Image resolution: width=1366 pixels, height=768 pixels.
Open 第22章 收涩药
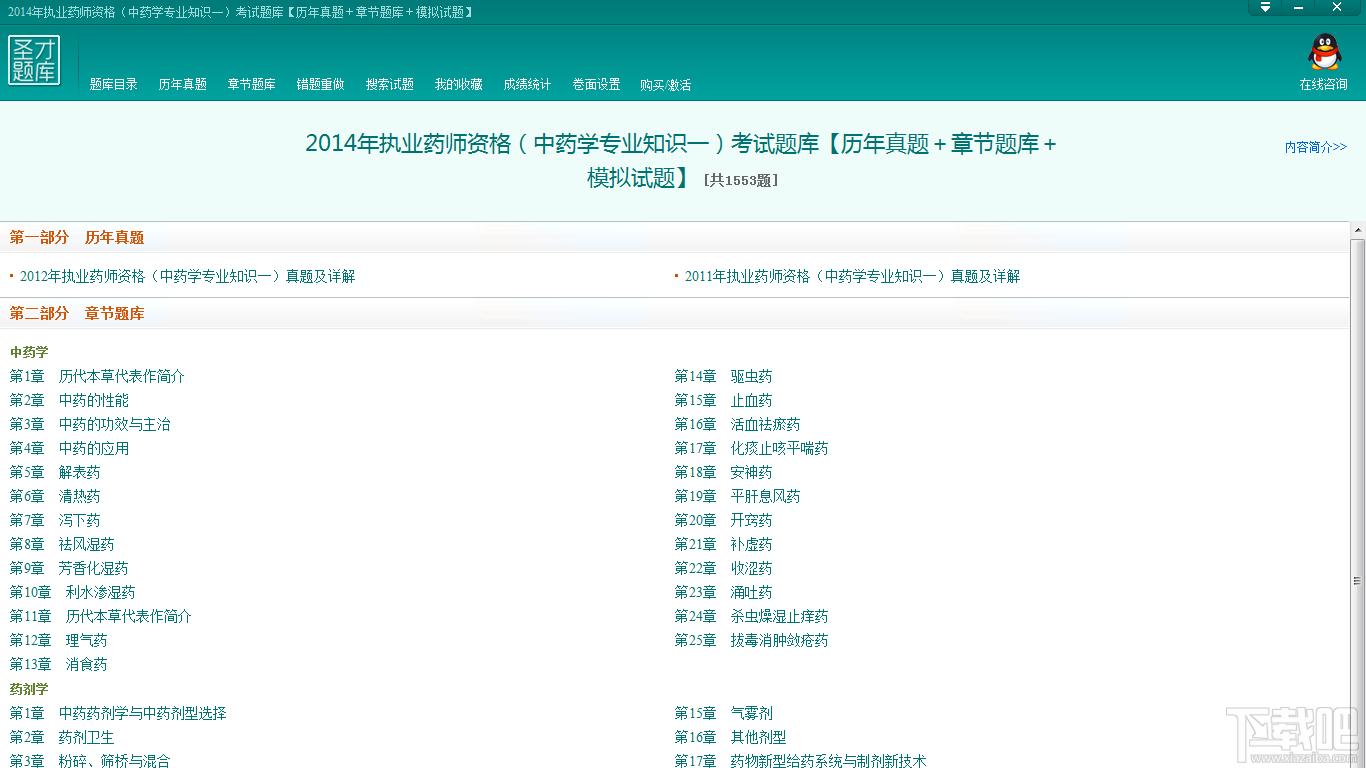click(723, 568)
